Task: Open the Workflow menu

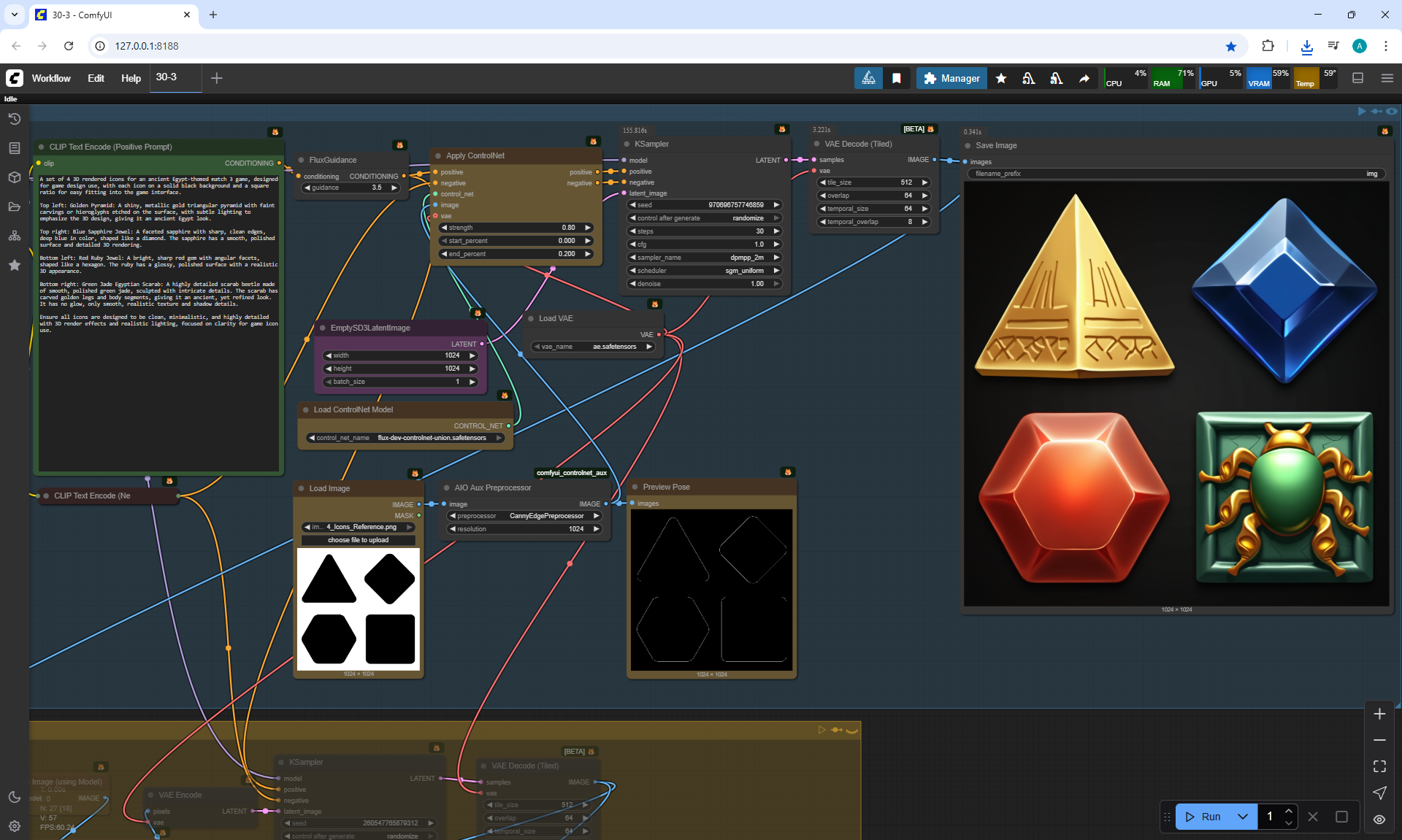Action: [x=51, y=78]
